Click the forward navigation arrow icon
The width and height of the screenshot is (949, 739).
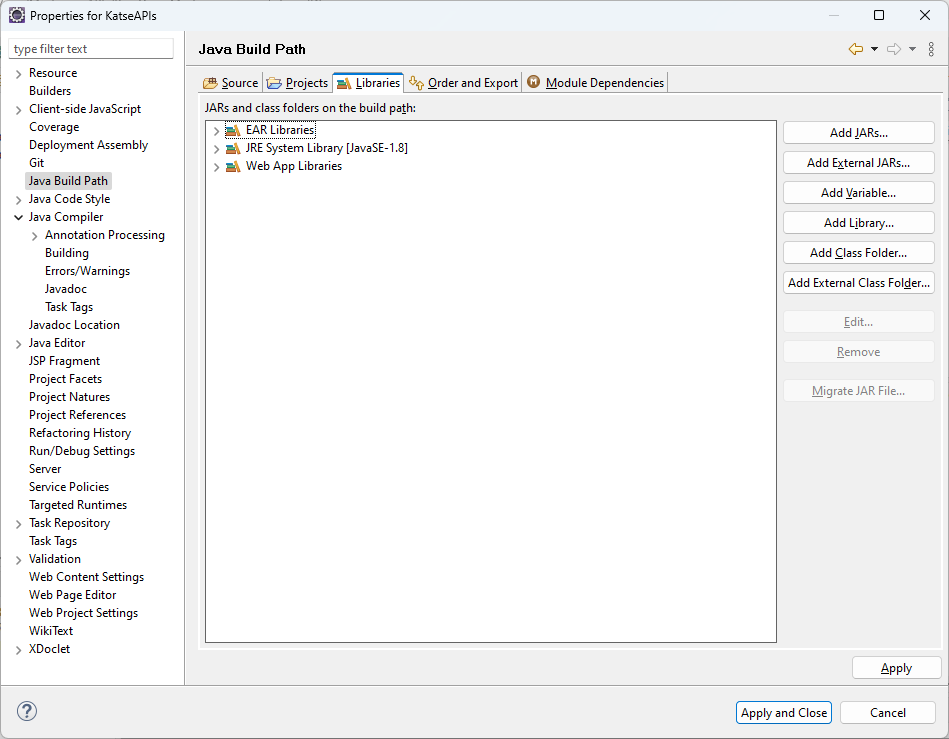point(894,49)
